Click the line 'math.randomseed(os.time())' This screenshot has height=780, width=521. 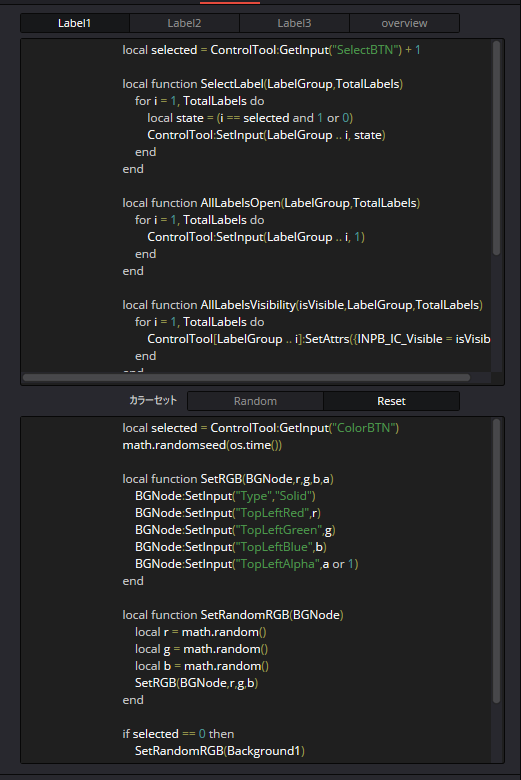pos(202,445)
